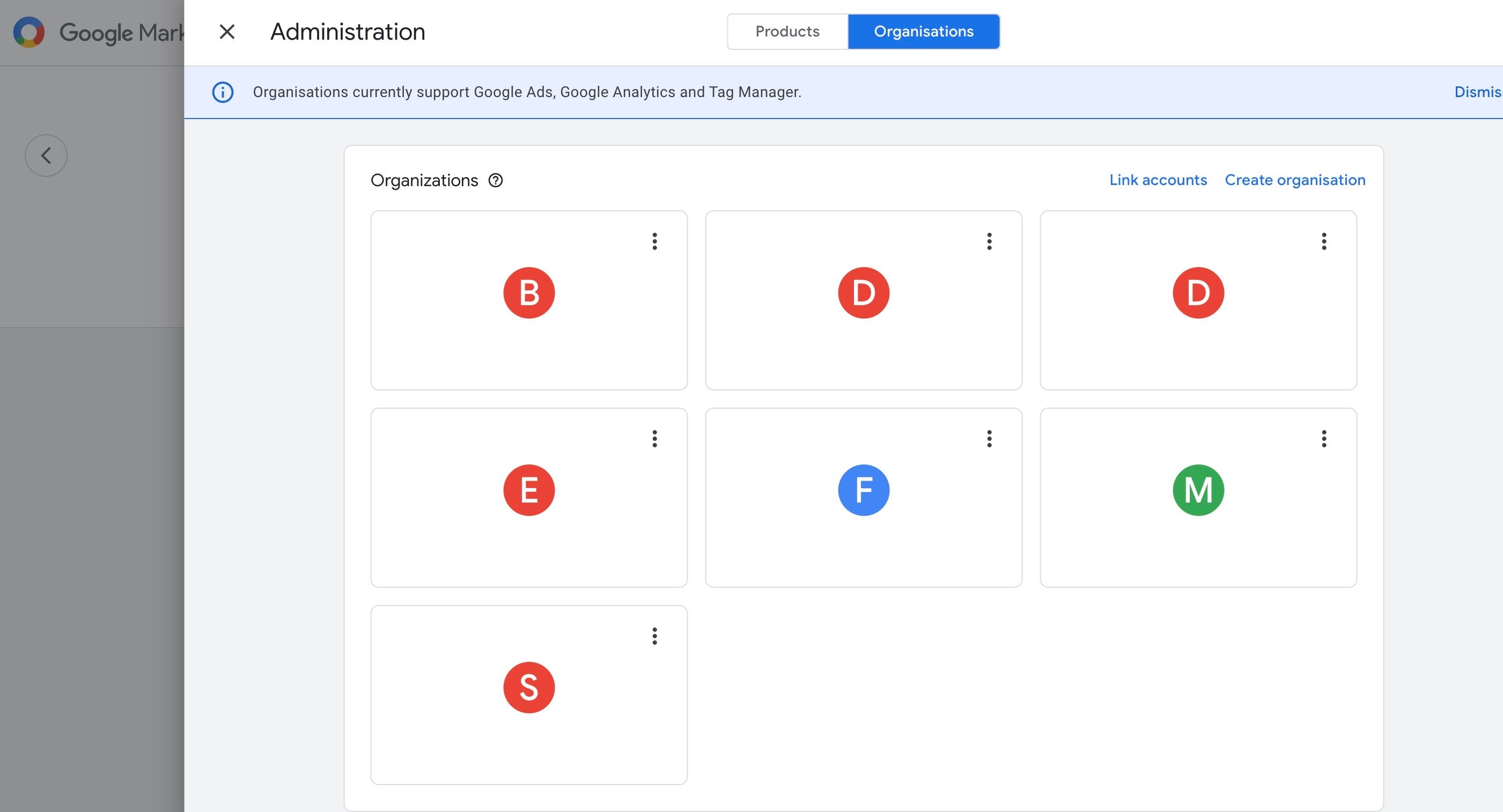Open three-dot menu on organization F card
The height and width of the screenshot is (812, 1503).
tap(989, 439)
